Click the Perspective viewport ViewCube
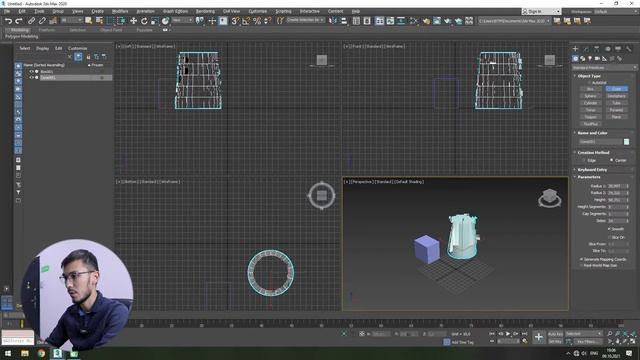The image size is (640, 360). coord(549,198)
